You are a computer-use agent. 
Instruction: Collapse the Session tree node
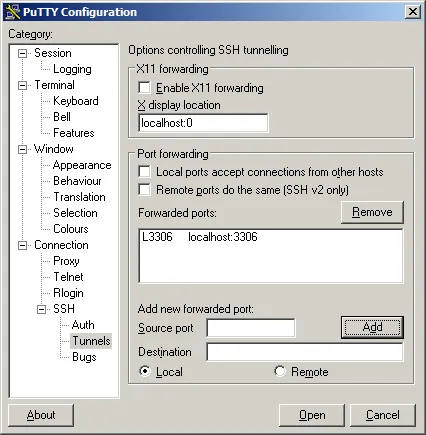[22, 53]
